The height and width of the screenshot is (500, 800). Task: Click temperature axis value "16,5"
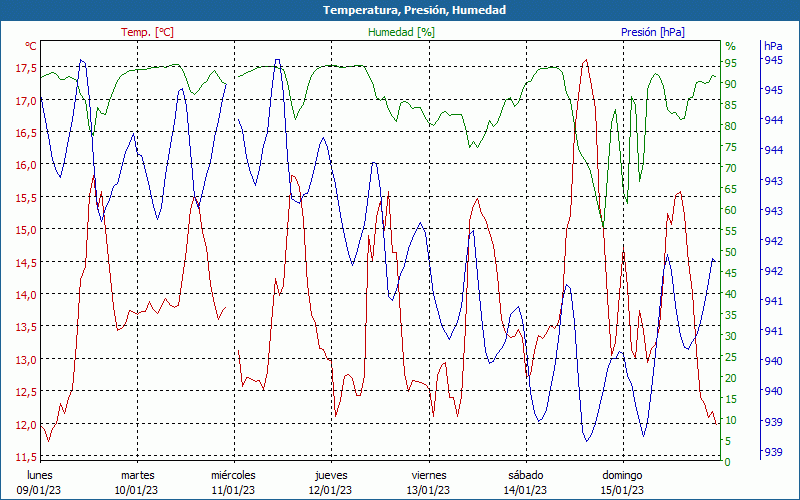(26, 133)
